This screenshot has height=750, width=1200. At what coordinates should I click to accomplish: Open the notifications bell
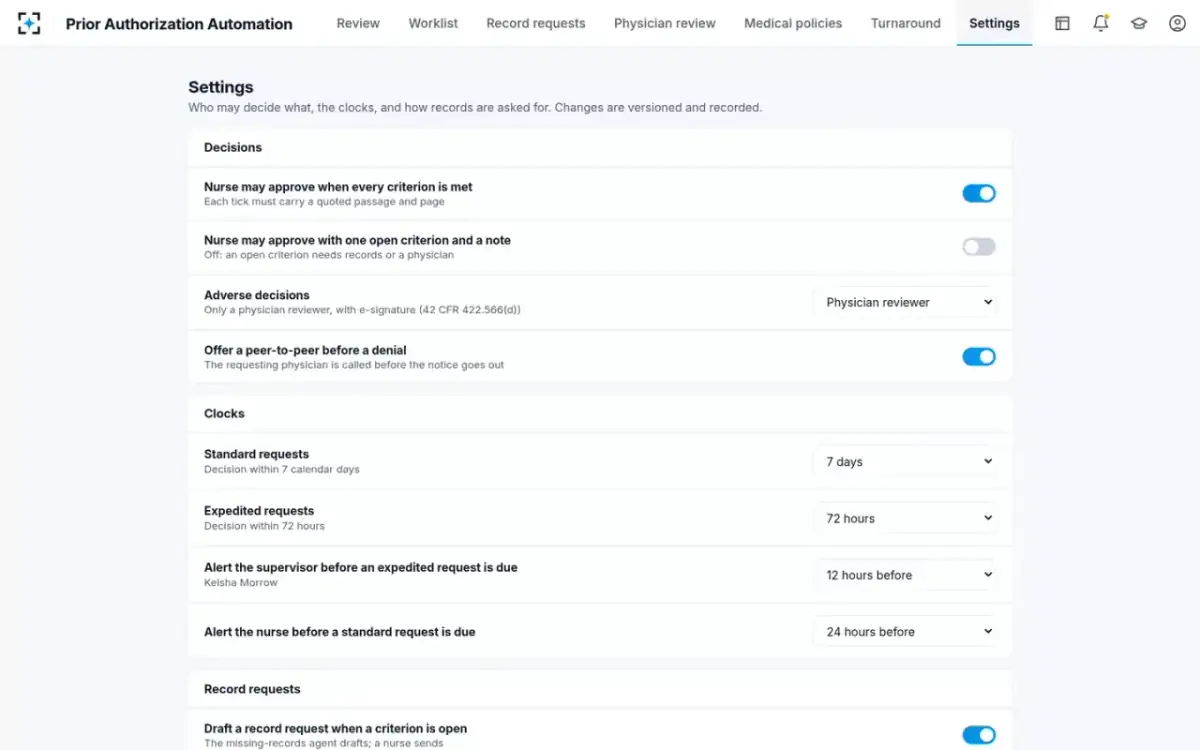point(1101,23)
